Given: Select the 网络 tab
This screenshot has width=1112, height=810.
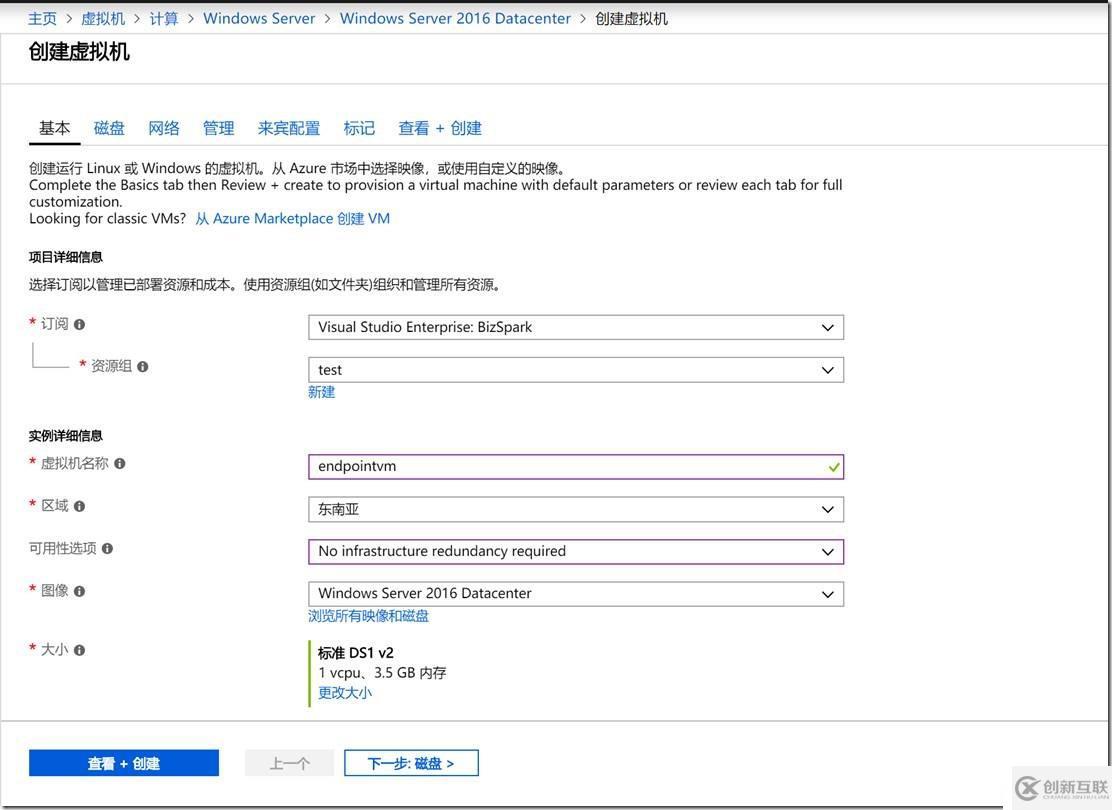Looking at the screenshot, I should [163, 127].
